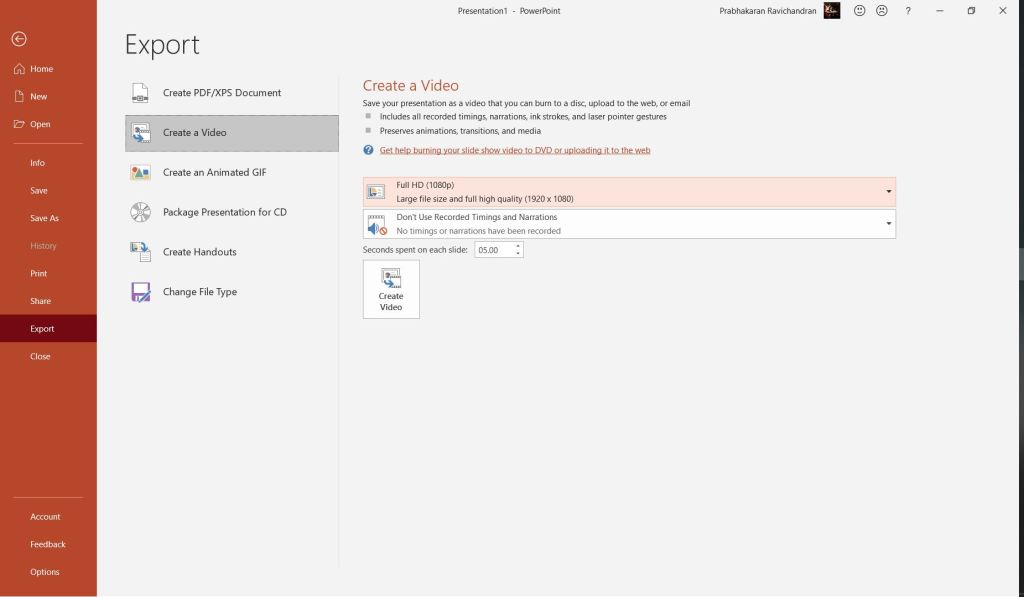Expand the Full HD (1080p) quality dropdown

click(x=888, y=191)
